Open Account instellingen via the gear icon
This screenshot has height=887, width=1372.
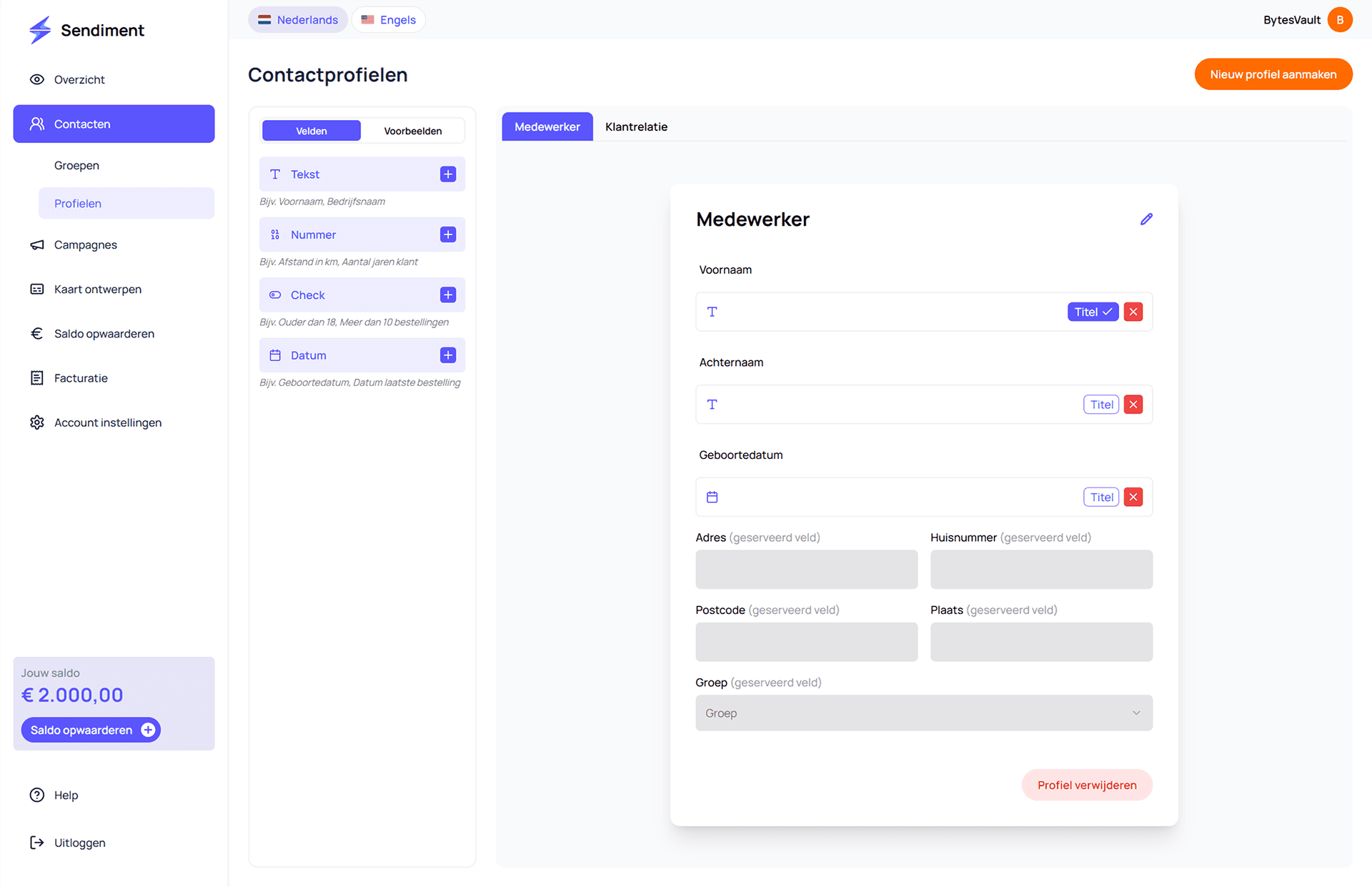click(37, 422)
